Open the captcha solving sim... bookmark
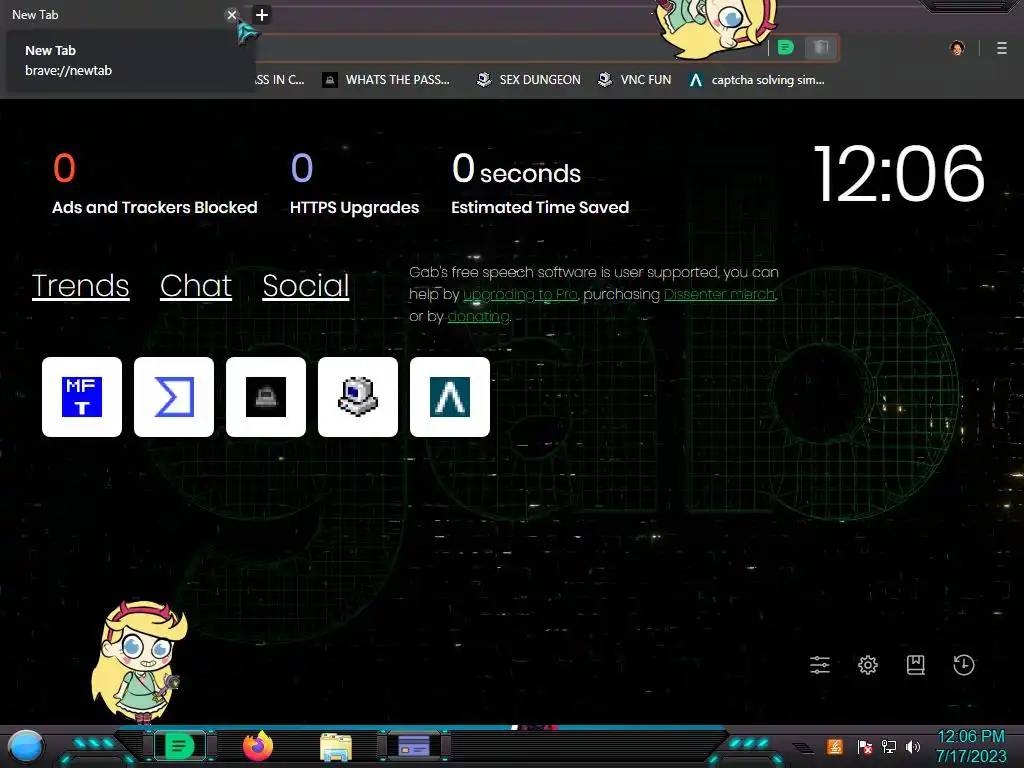 (757, 80)
